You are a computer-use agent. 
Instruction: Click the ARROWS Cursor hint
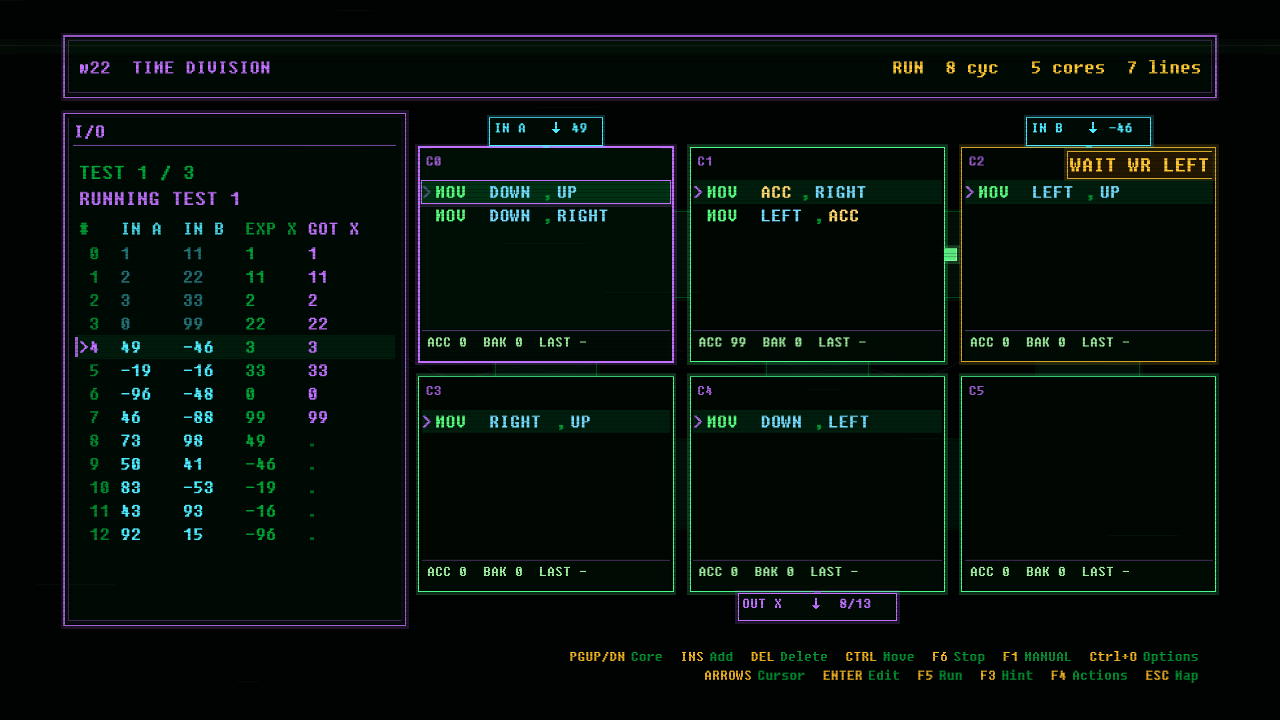(x=755, y=676)
